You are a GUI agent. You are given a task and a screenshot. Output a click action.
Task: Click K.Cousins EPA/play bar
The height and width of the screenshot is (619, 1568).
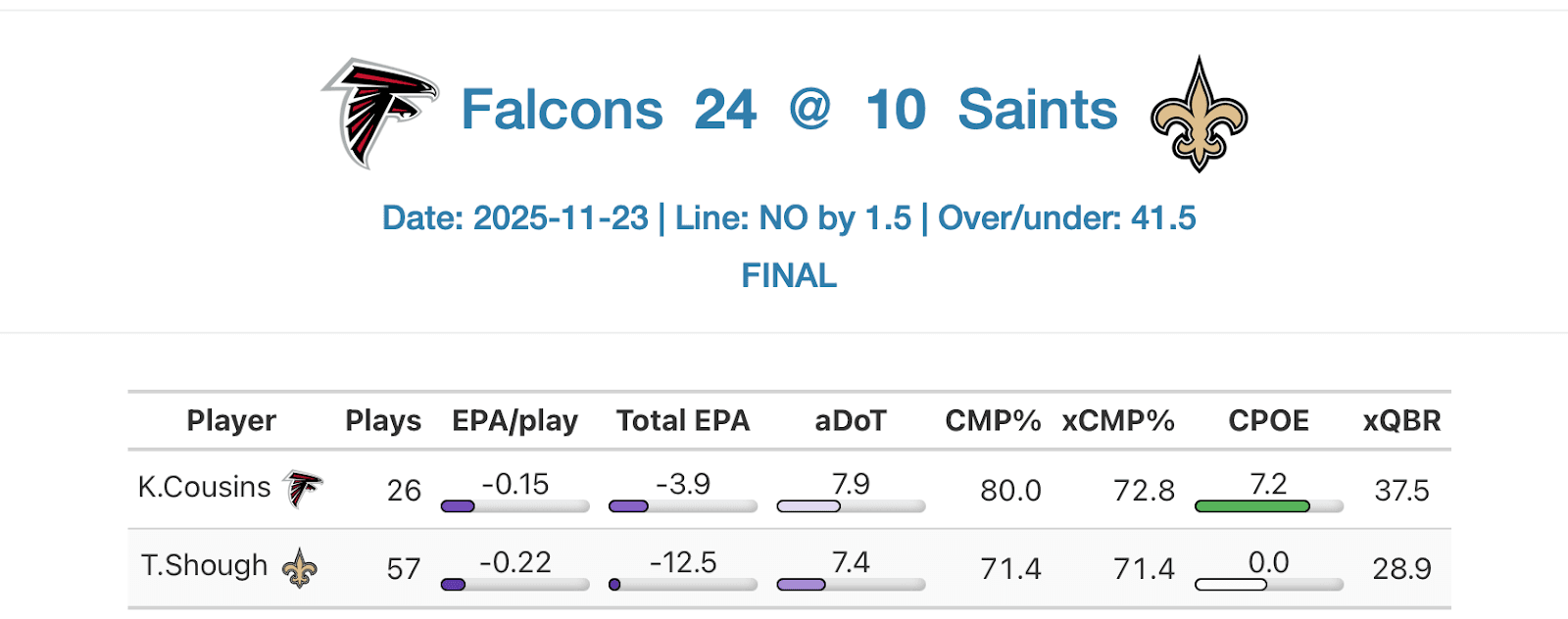click(x=458, y=506)
